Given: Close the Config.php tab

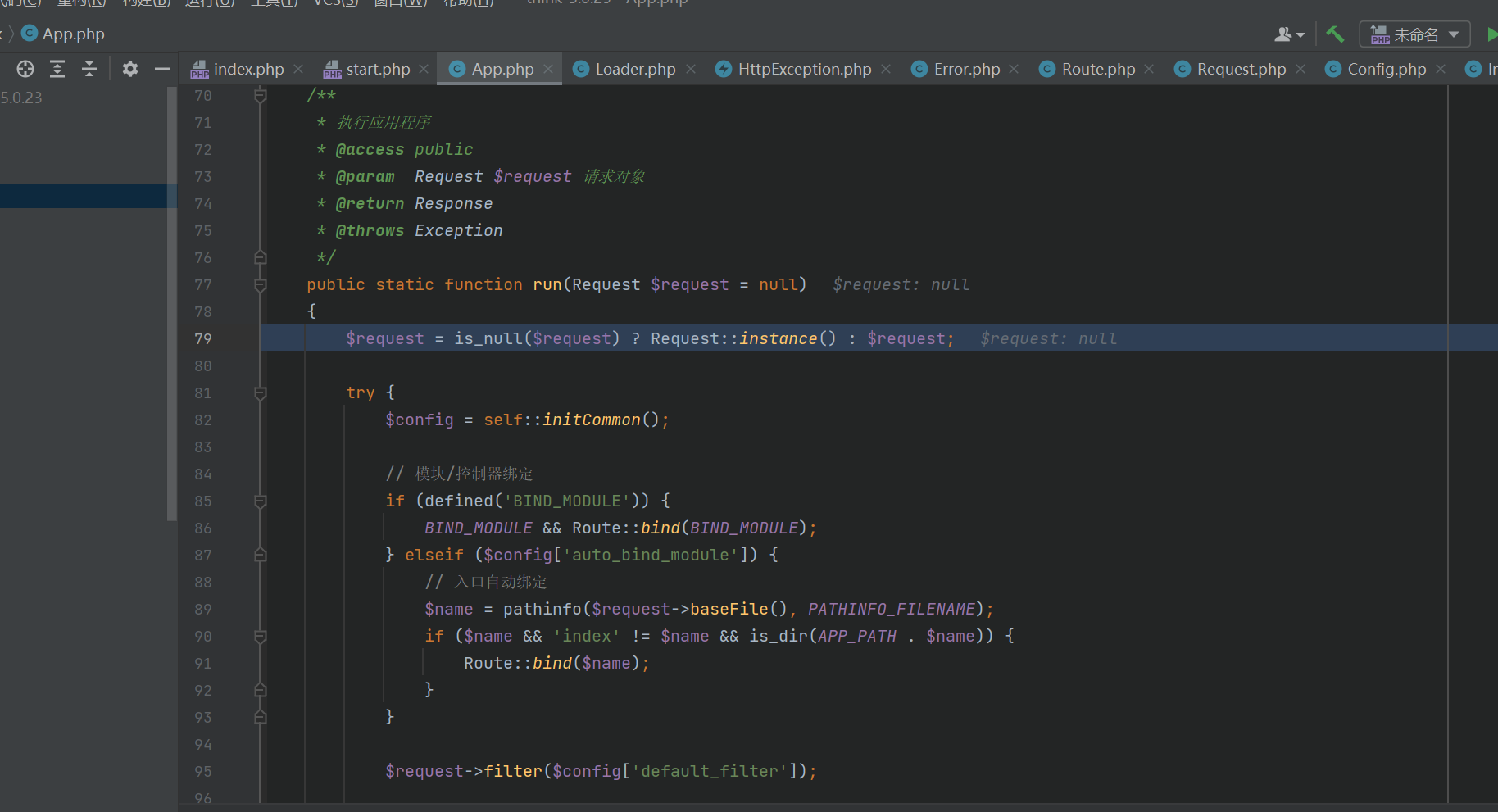Looking at the screenshot, I should point(1441,69).
